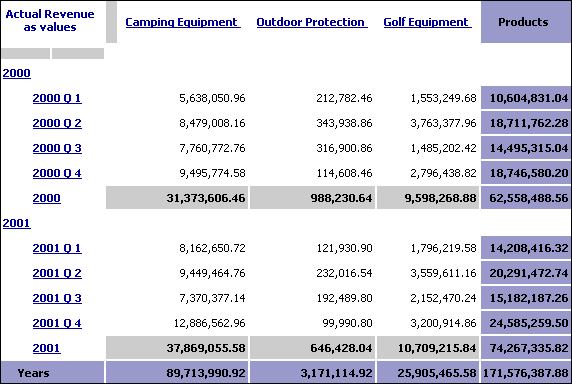The width and height of the screenshot is (572, 384).
Task: Select the grand total cell 171,576,387.88
Action: click(x=526, y=372)
